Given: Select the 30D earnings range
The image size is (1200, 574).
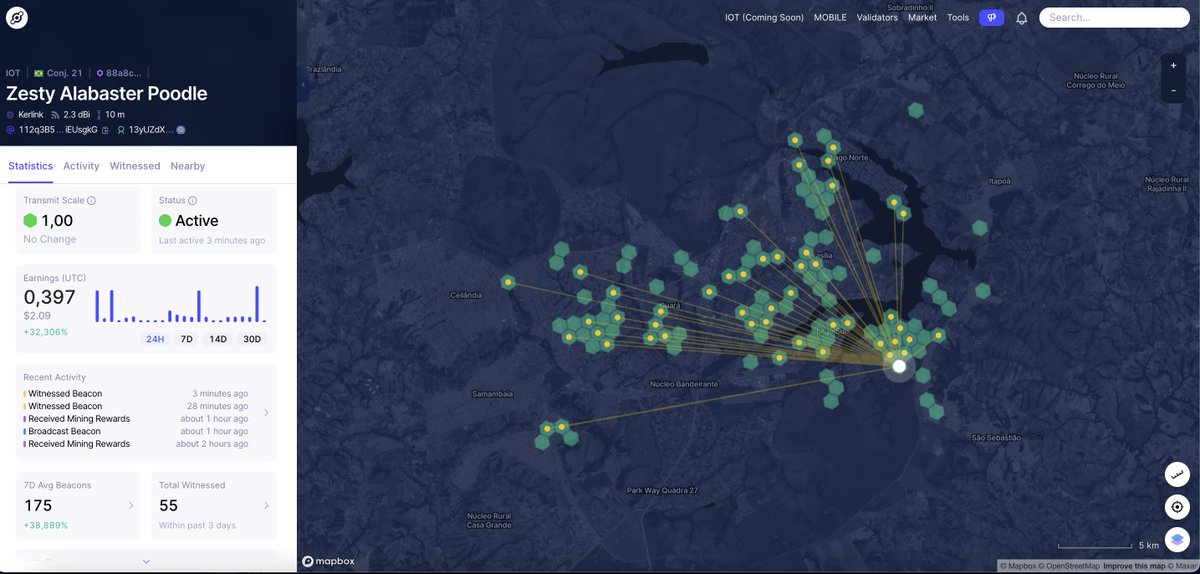Looking at the screenshot, I should pyautogui.click(x=252, y=339).
